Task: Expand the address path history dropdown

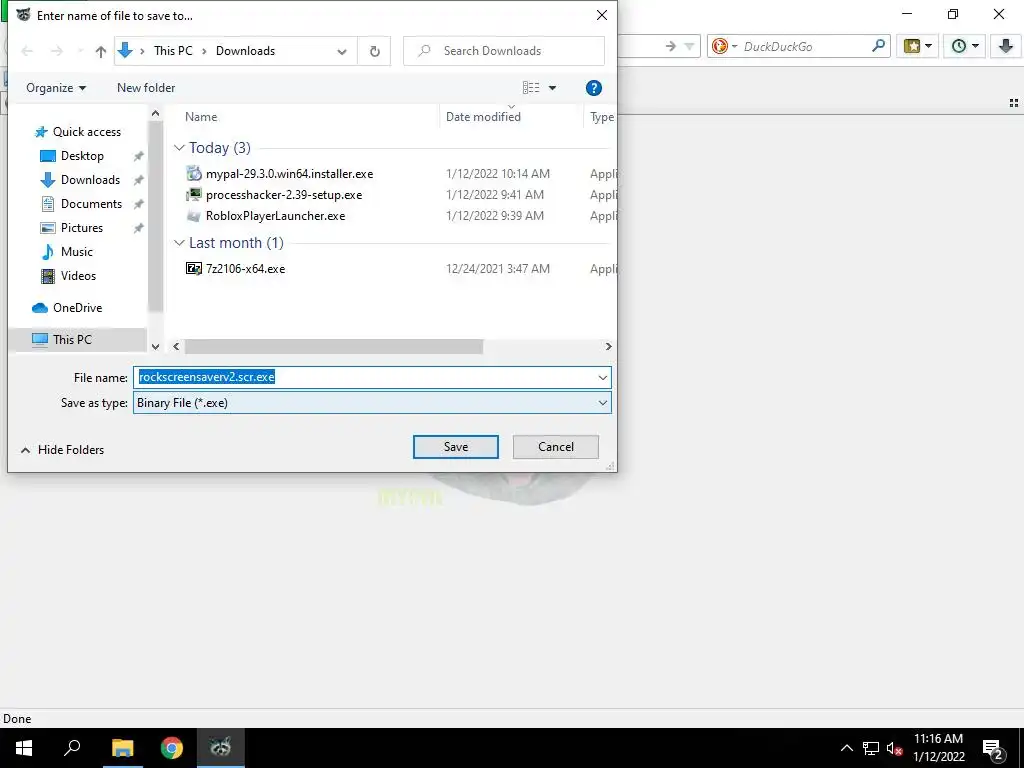Action: [342, 51]
